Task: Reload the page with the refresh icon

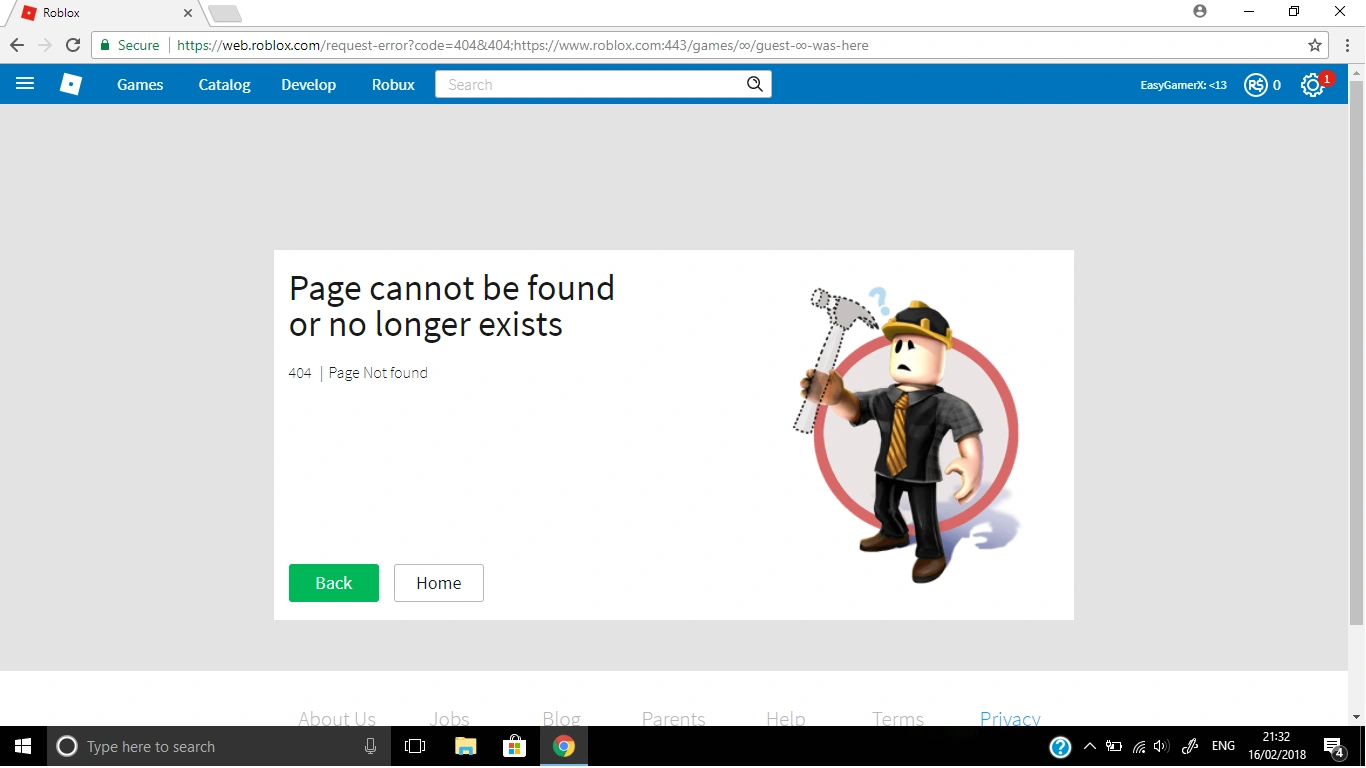Action: 72,45
